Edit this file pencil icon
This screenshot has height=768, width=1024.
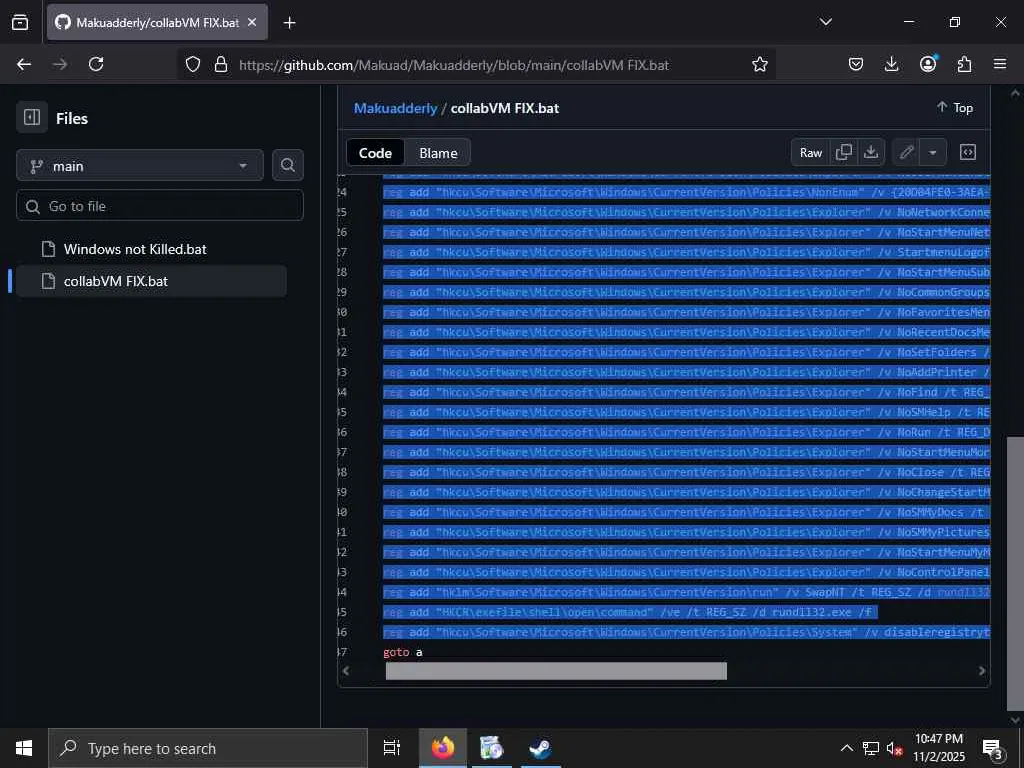pos(906,152)
